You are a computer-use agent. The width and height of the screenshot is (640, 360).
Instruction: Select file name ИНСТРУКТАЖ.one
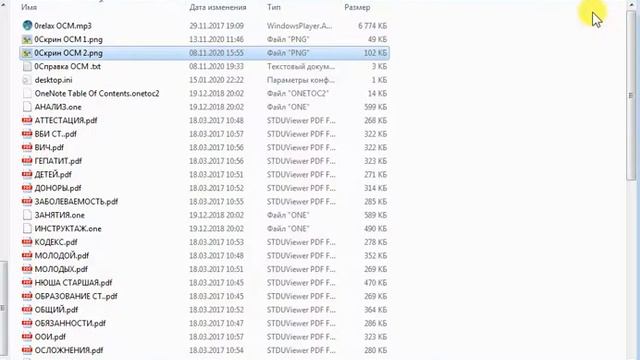68,229
